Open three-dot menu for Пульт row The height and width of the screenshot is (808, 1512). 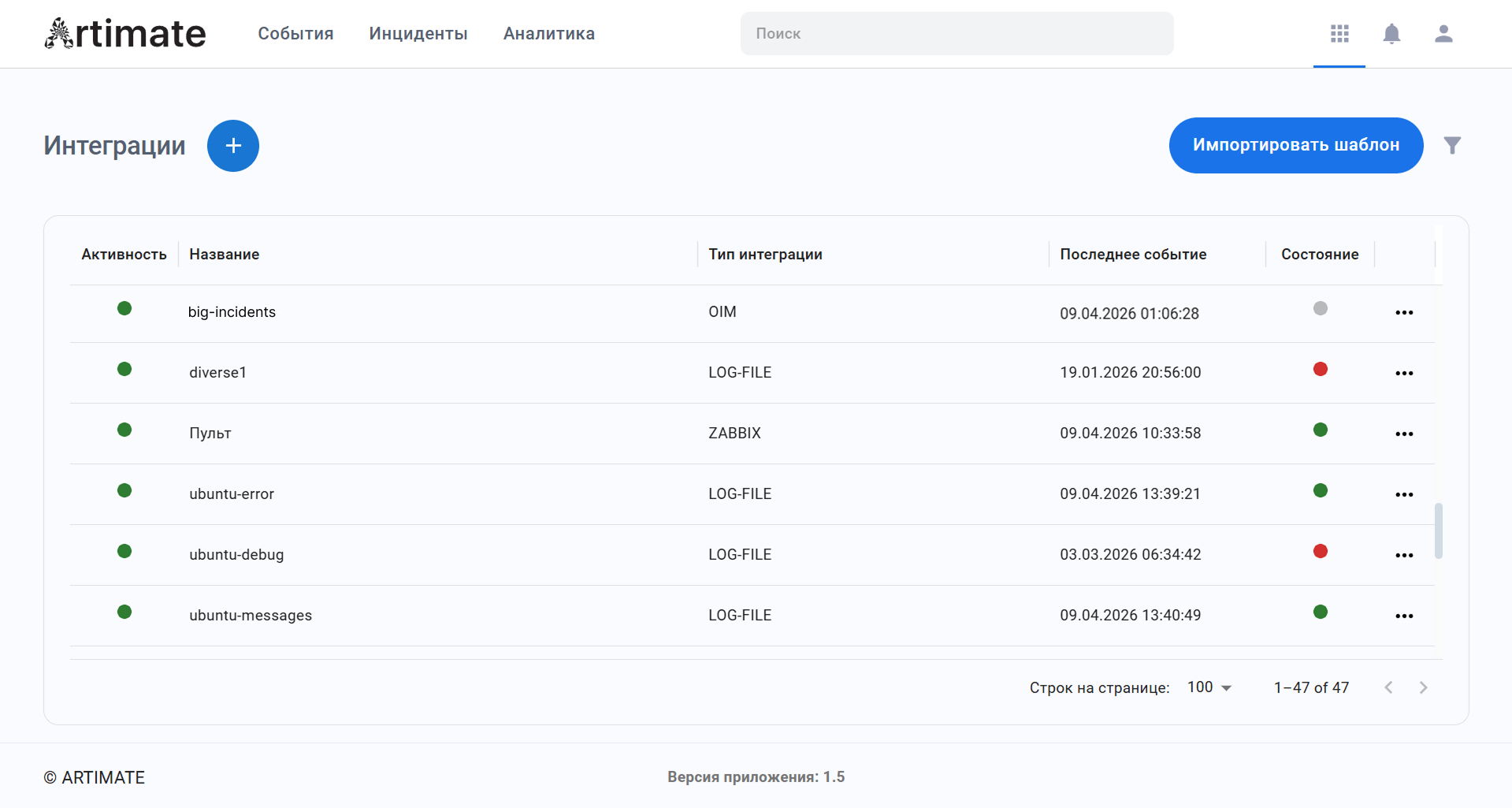(x=1404, y=434)
